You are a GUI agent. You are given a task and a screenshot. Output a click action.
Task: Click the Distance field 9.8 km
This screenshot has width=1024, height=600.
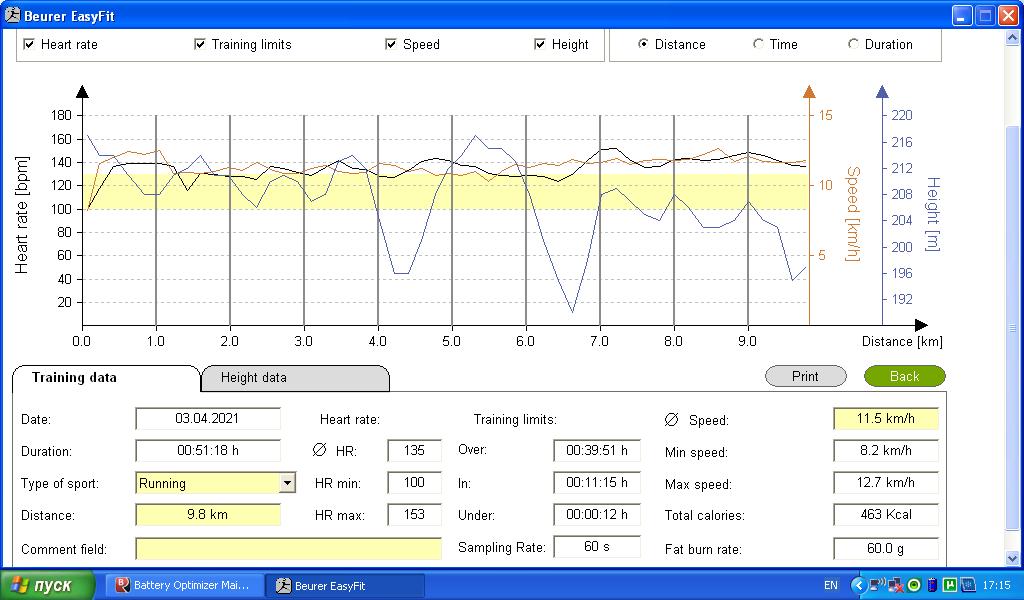[208, 514]
